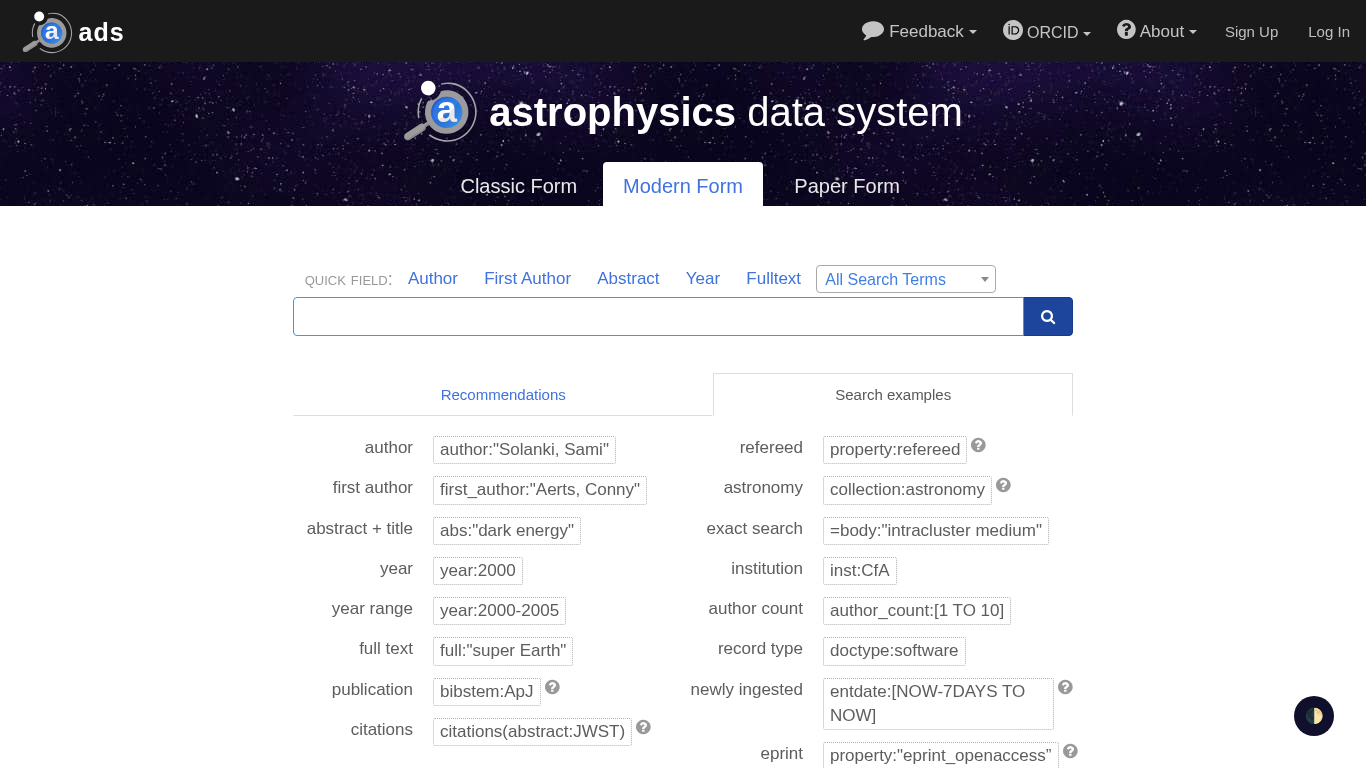Click help icon beside collection:astronomy example
Screen dimensions: 1366x768
(1003, 486)
